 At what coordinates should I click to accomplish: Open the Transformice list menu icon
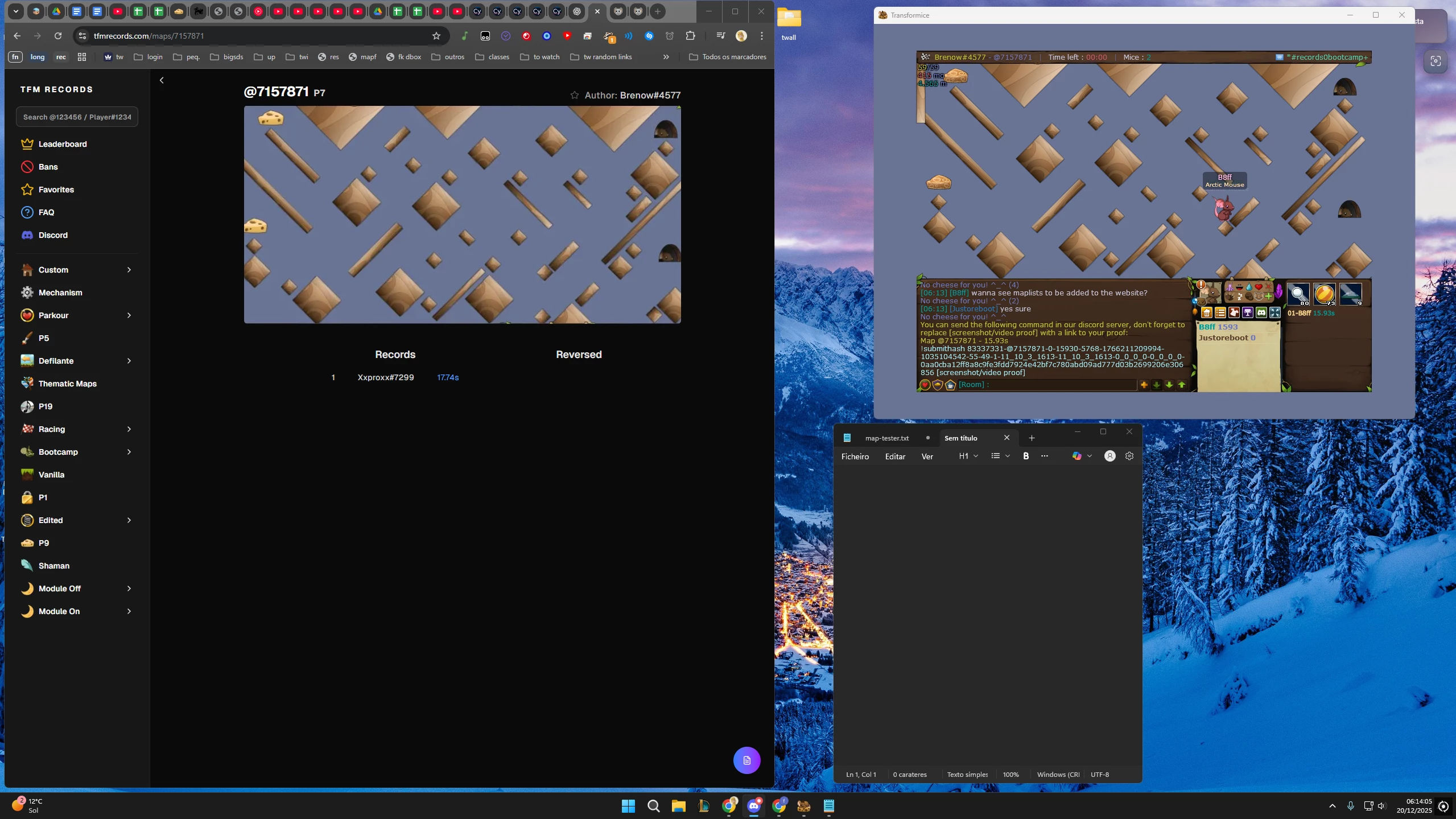point(1220,312)
